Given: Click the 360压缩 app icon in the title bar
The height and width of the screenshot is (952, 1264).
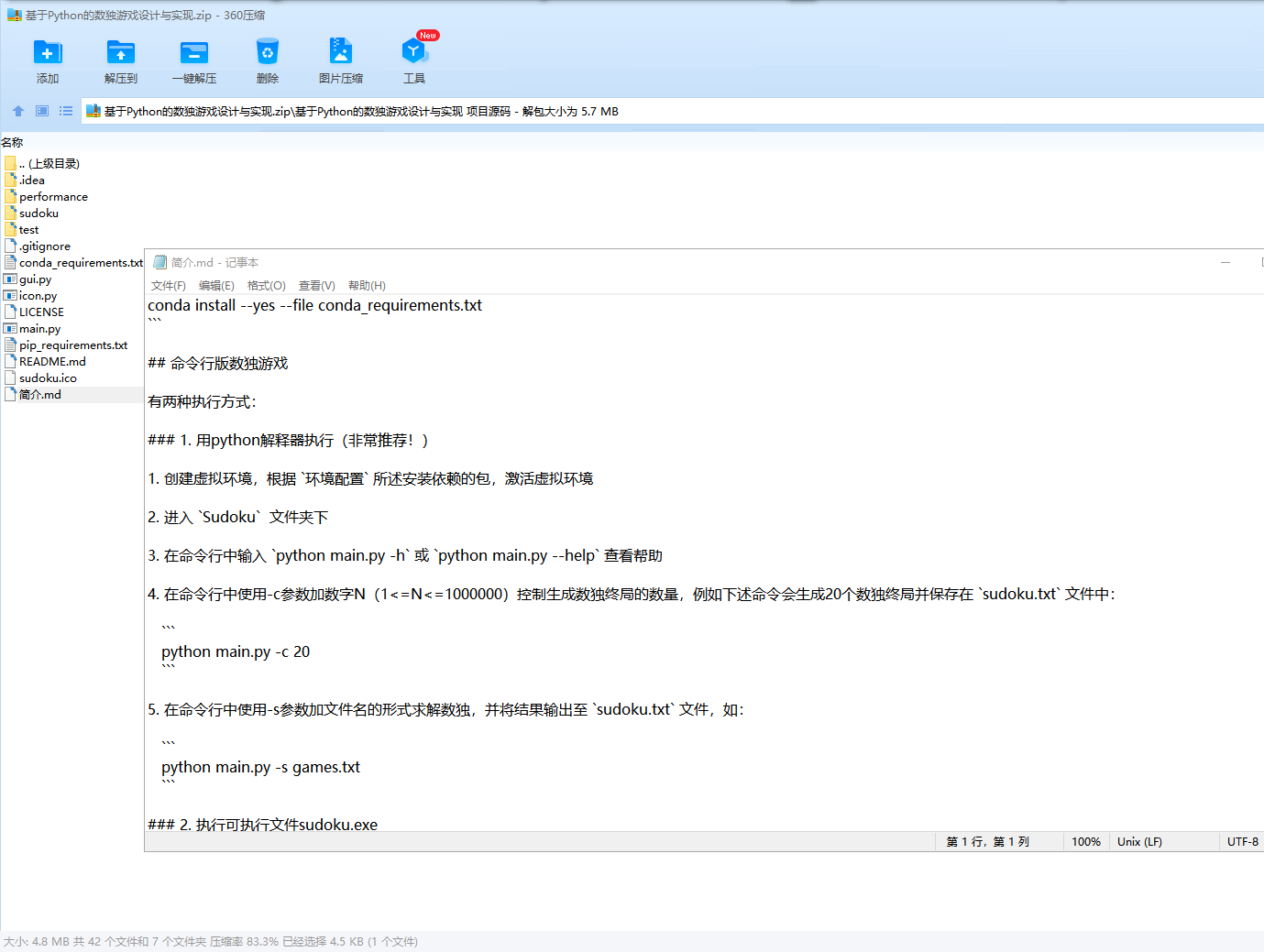Looking at the screenshot, I should pos(14,15).
